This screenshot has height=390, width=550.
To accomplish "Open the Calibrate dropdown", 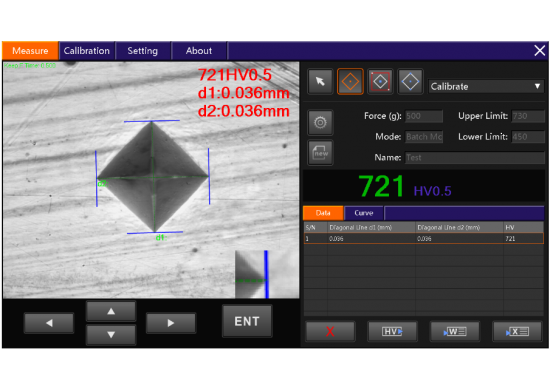I will pyautogui.click(x=486, y=86).
